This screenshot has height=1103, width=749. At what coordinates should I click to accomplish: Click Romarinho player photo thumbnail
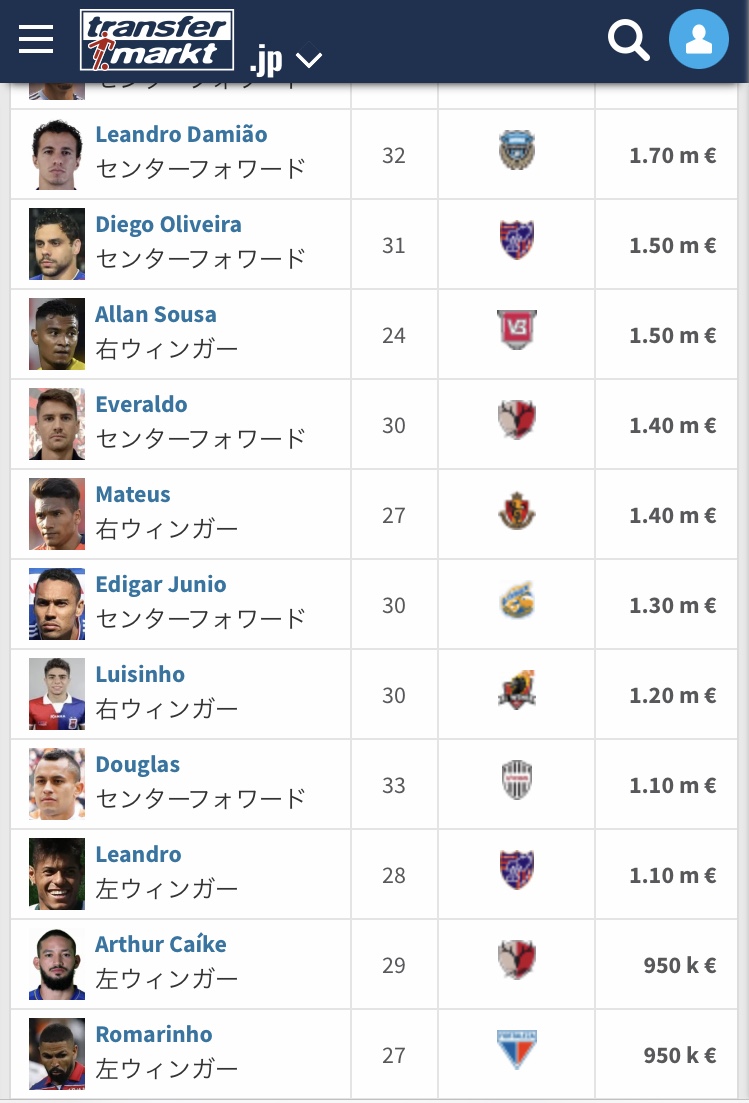click(x=57, y=1054)
